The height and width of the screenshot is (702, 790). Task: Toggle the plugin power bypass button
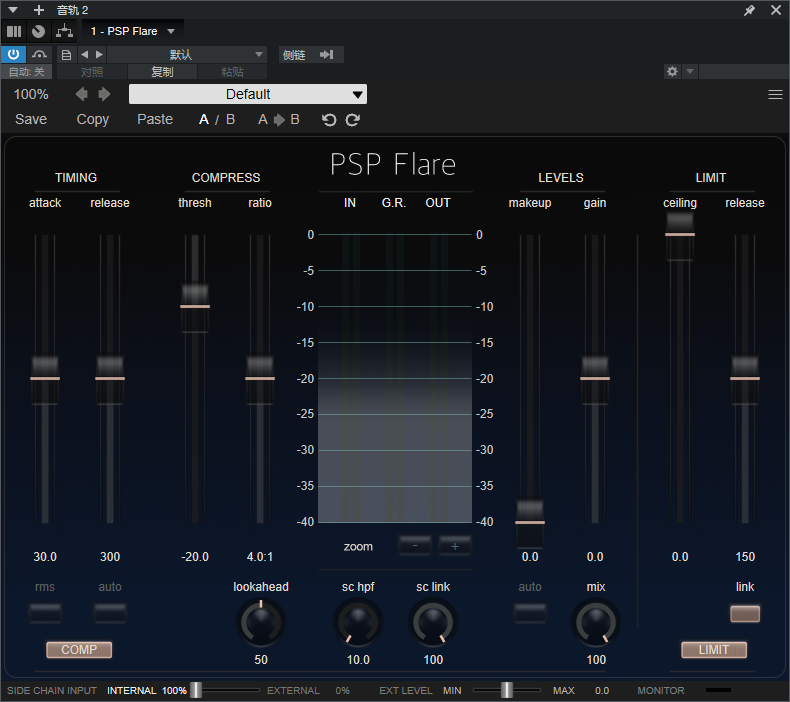tap(13, 54)
